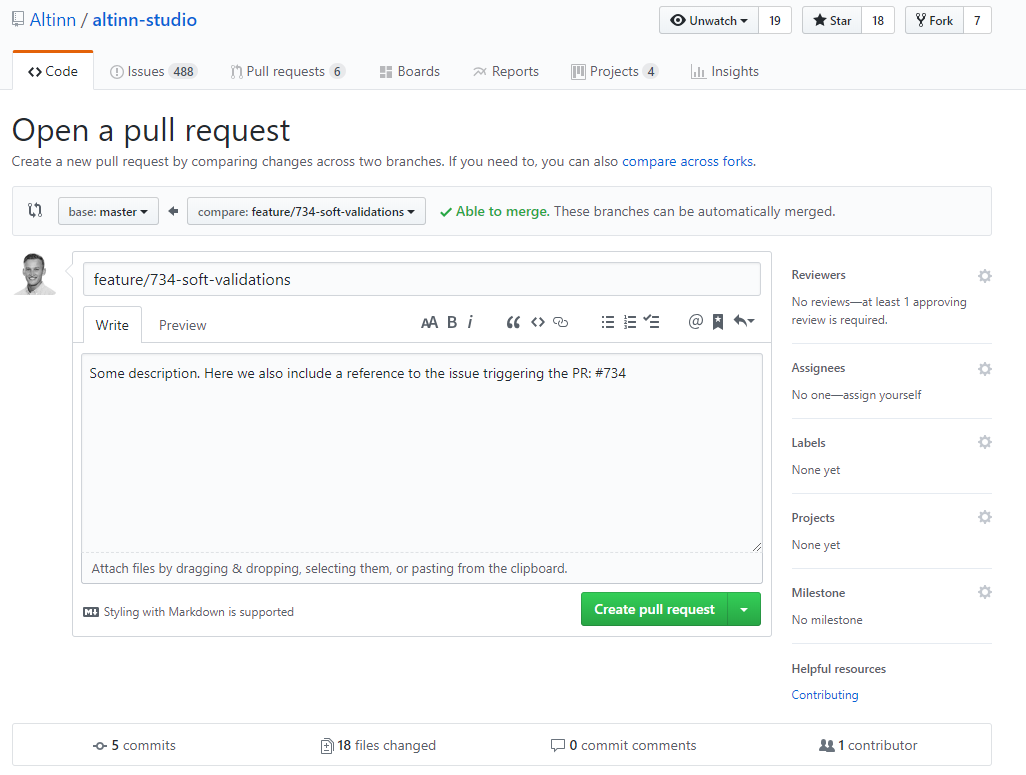Add a bulleted list from the toolbar
Screen dimensions: 1026x775
[607, 322]
